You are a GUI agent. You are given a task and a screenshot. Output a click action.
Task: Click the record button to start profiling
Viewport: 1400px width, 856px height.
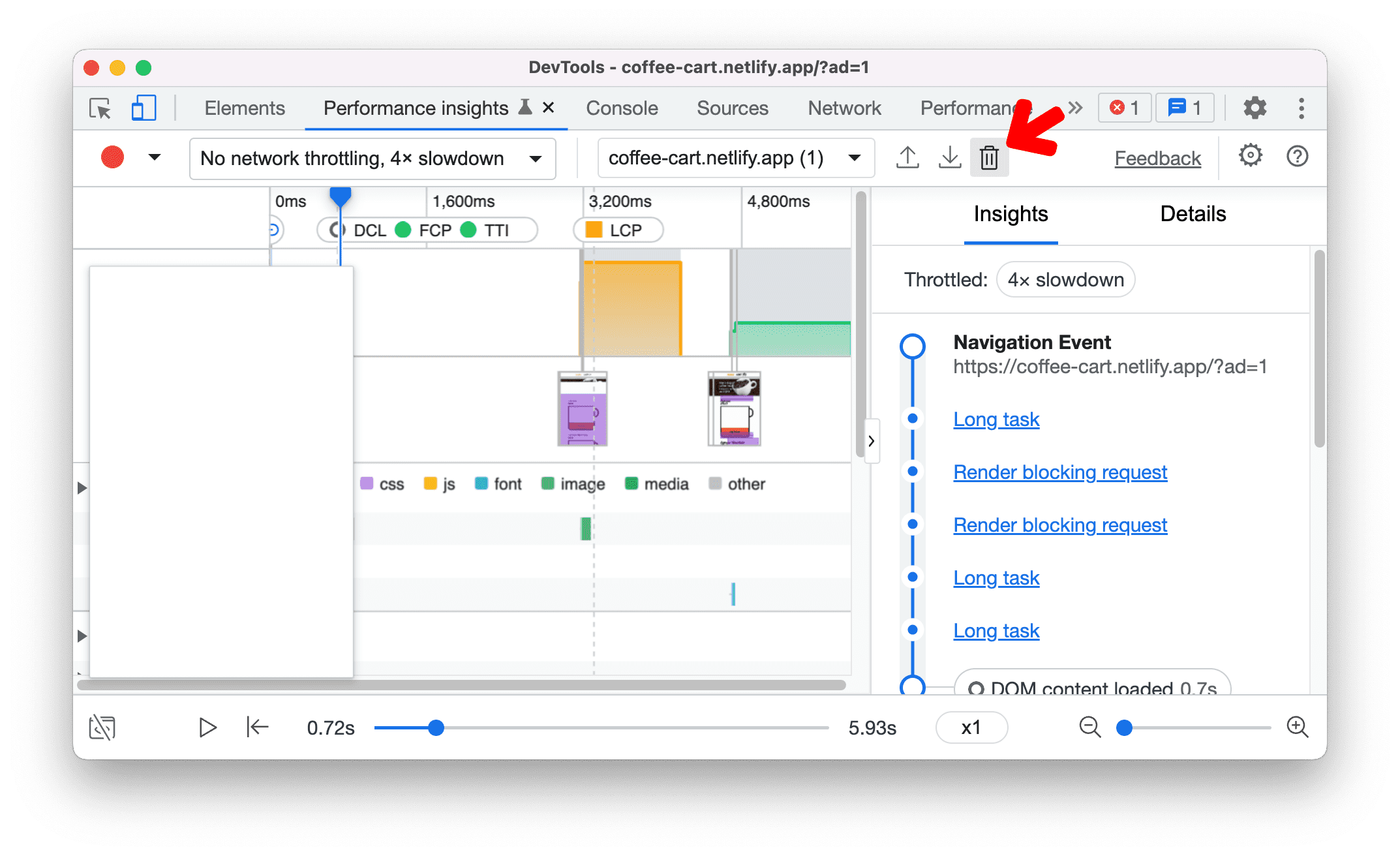tap(112, 157)
